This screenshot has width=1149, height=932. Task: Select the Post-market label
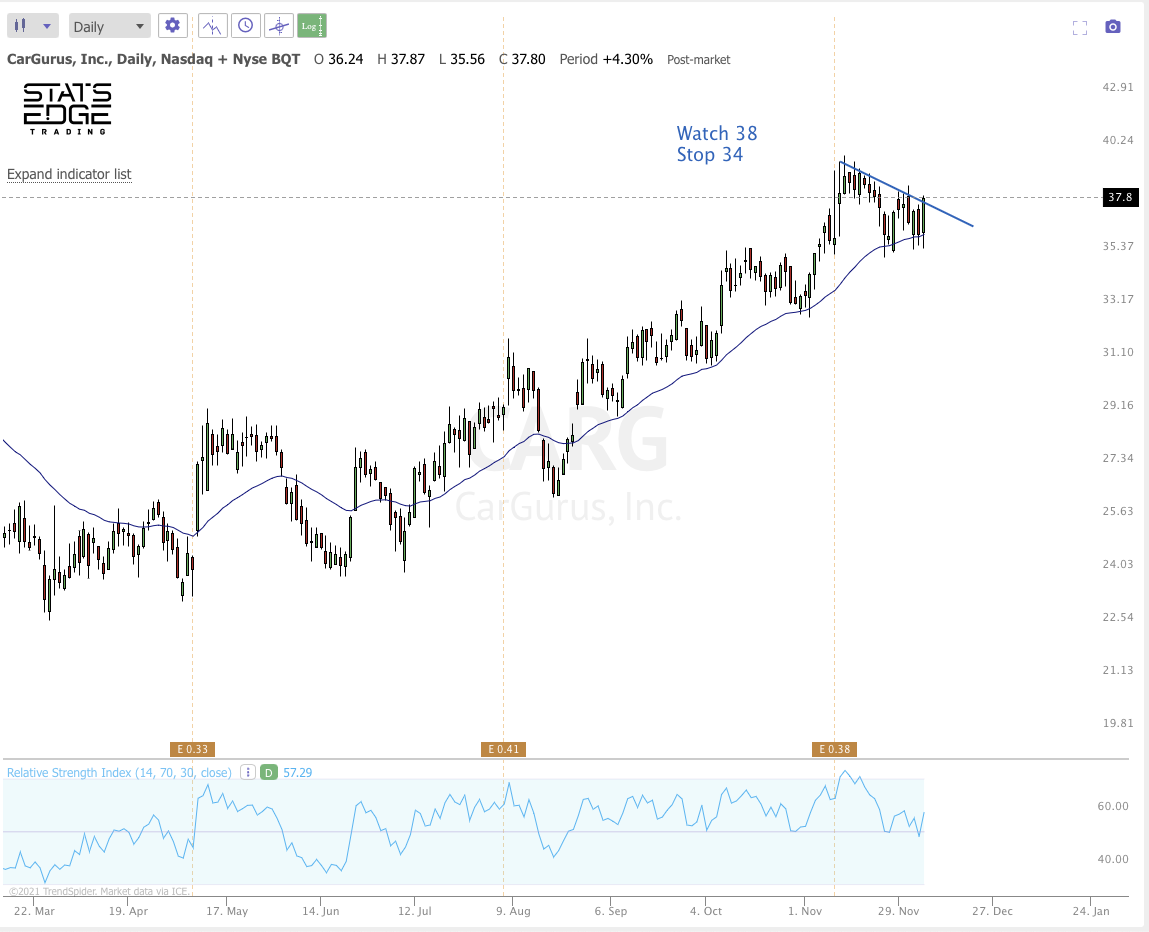pos(698,60)
